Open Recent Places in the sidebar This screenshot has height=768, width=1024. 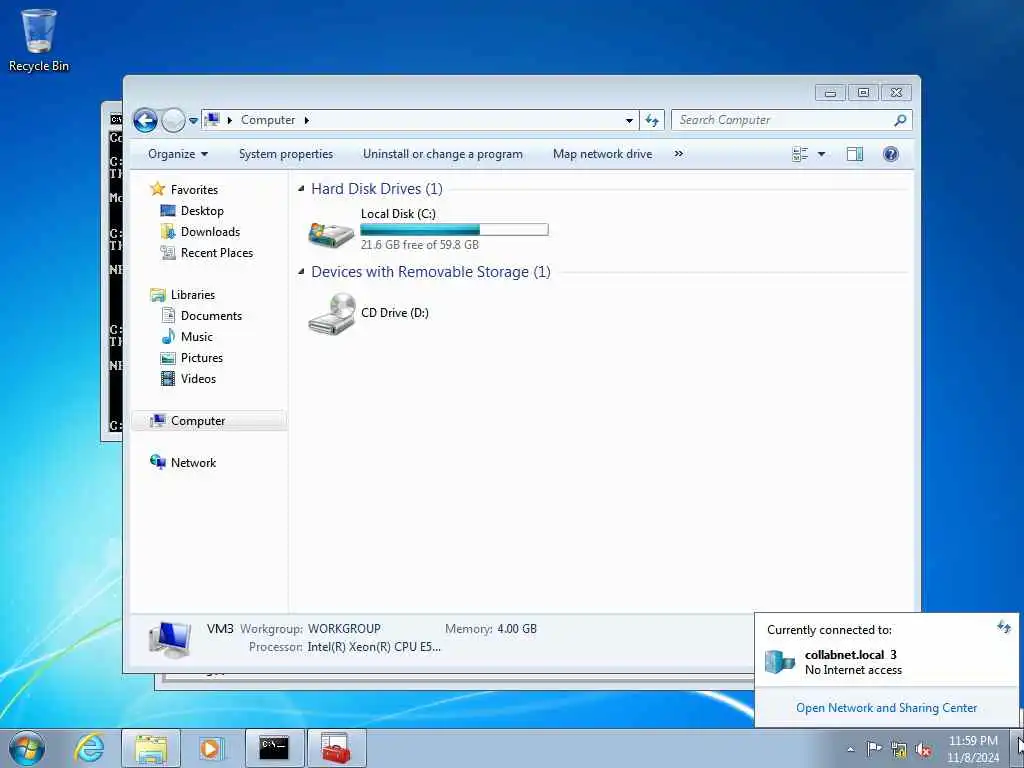pos(217,253)
